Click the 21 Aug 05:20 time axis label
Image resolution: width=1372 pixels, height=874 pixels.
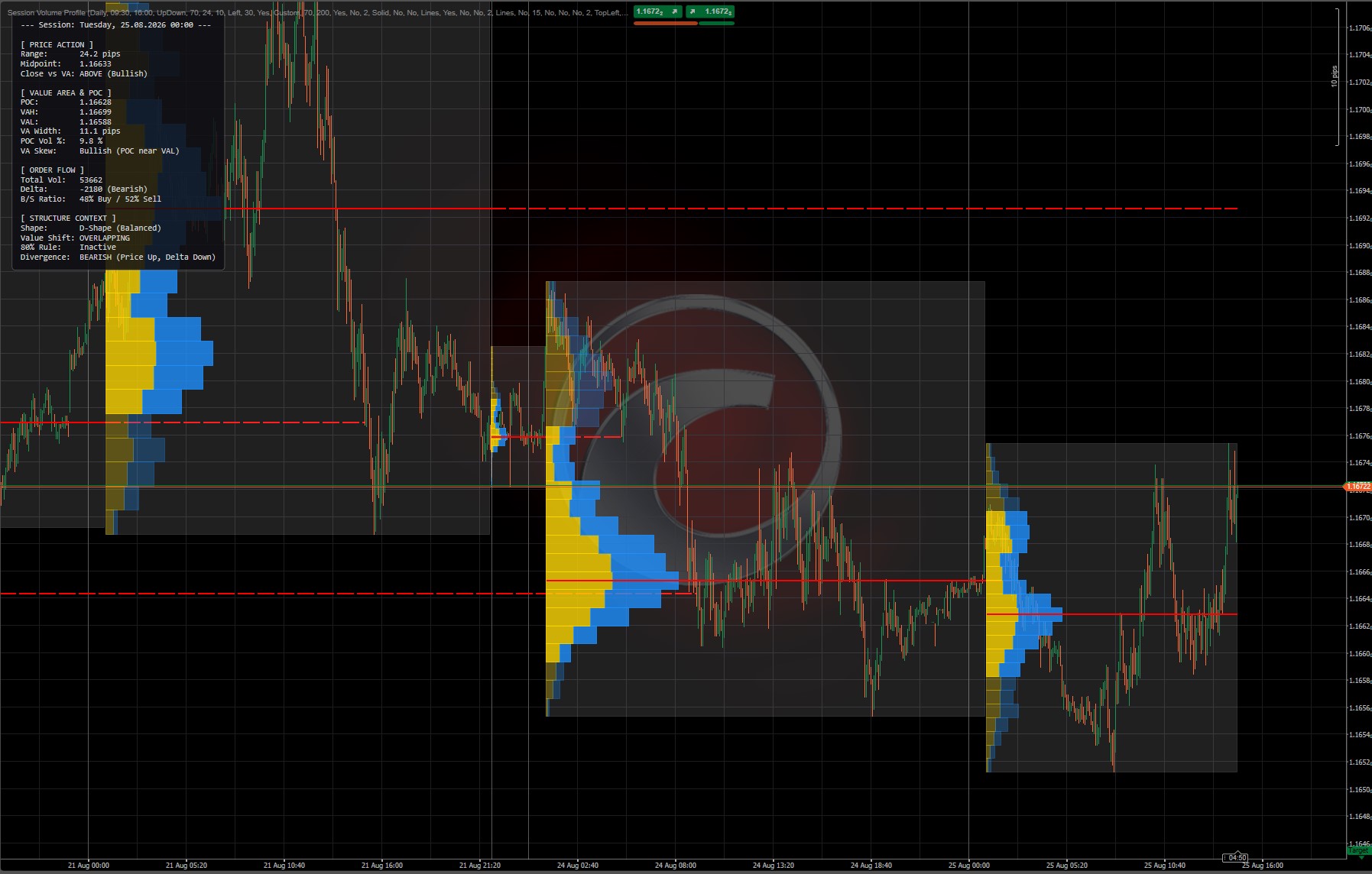click(x=187, y=866)
